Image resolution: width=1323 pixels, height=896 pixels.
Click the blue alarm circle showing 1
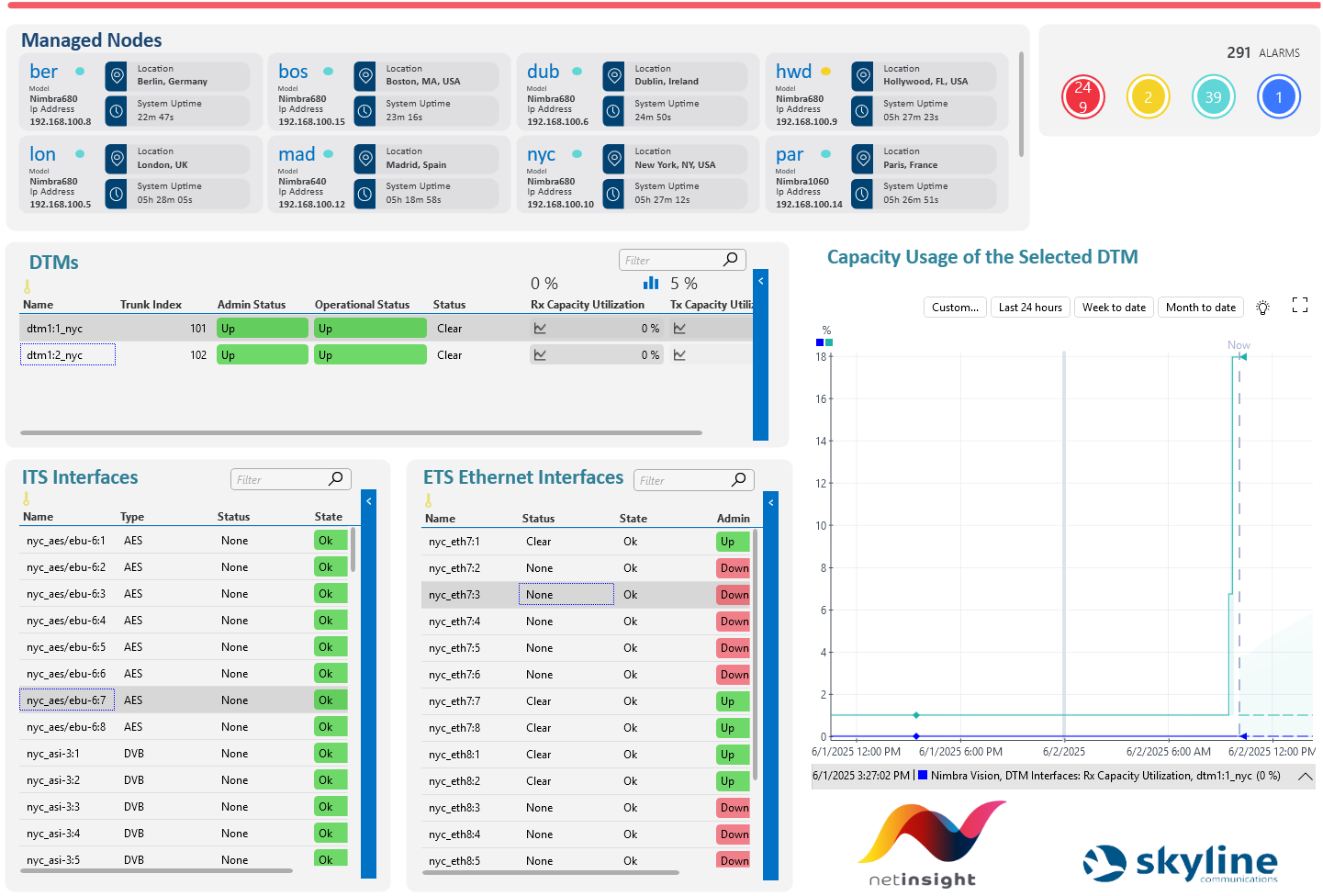pyautogui.click(x=1279, y=96)
